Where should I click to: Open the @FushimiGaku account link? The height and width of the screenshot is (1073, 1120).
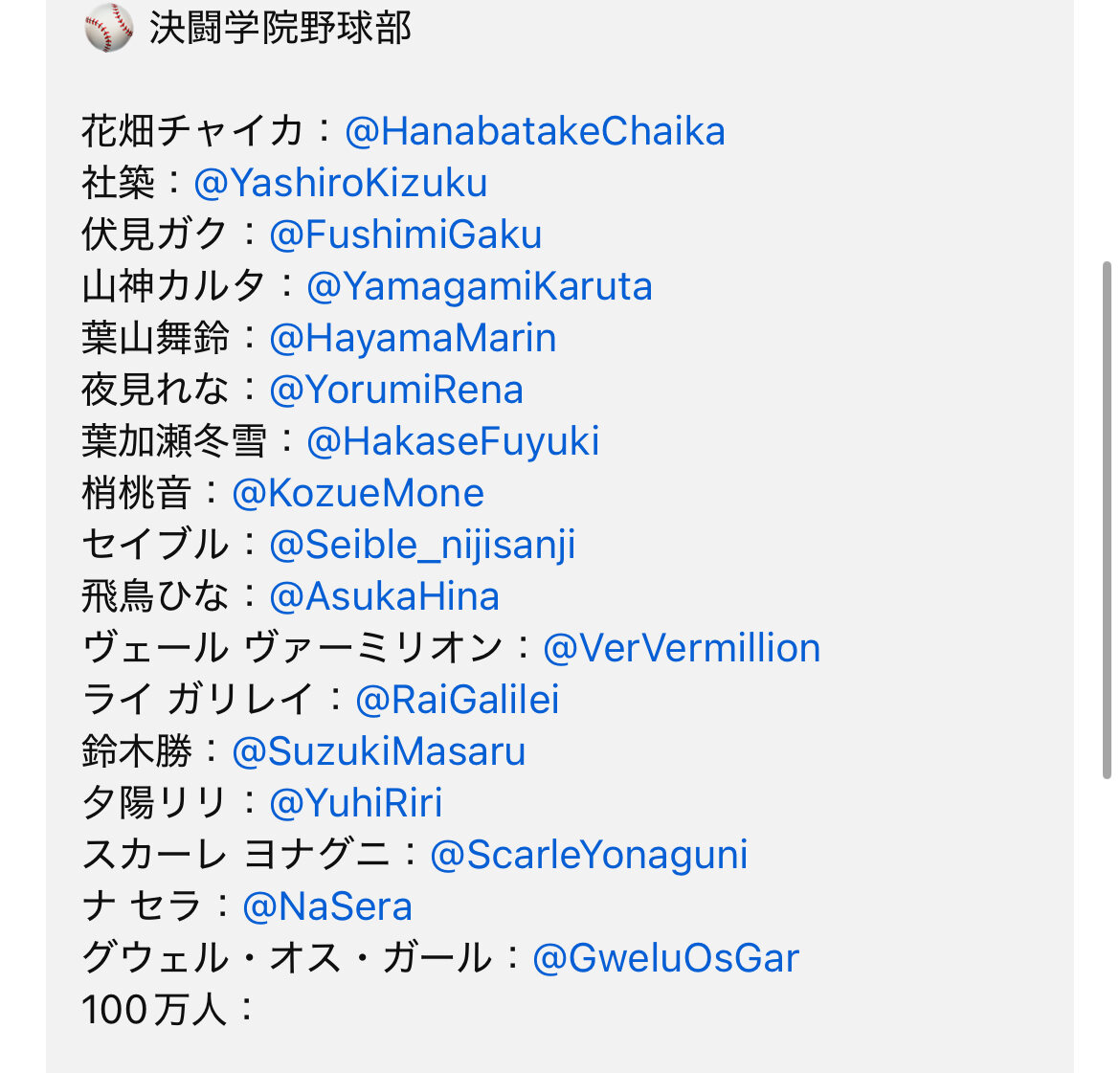click(x=406, y=235)
